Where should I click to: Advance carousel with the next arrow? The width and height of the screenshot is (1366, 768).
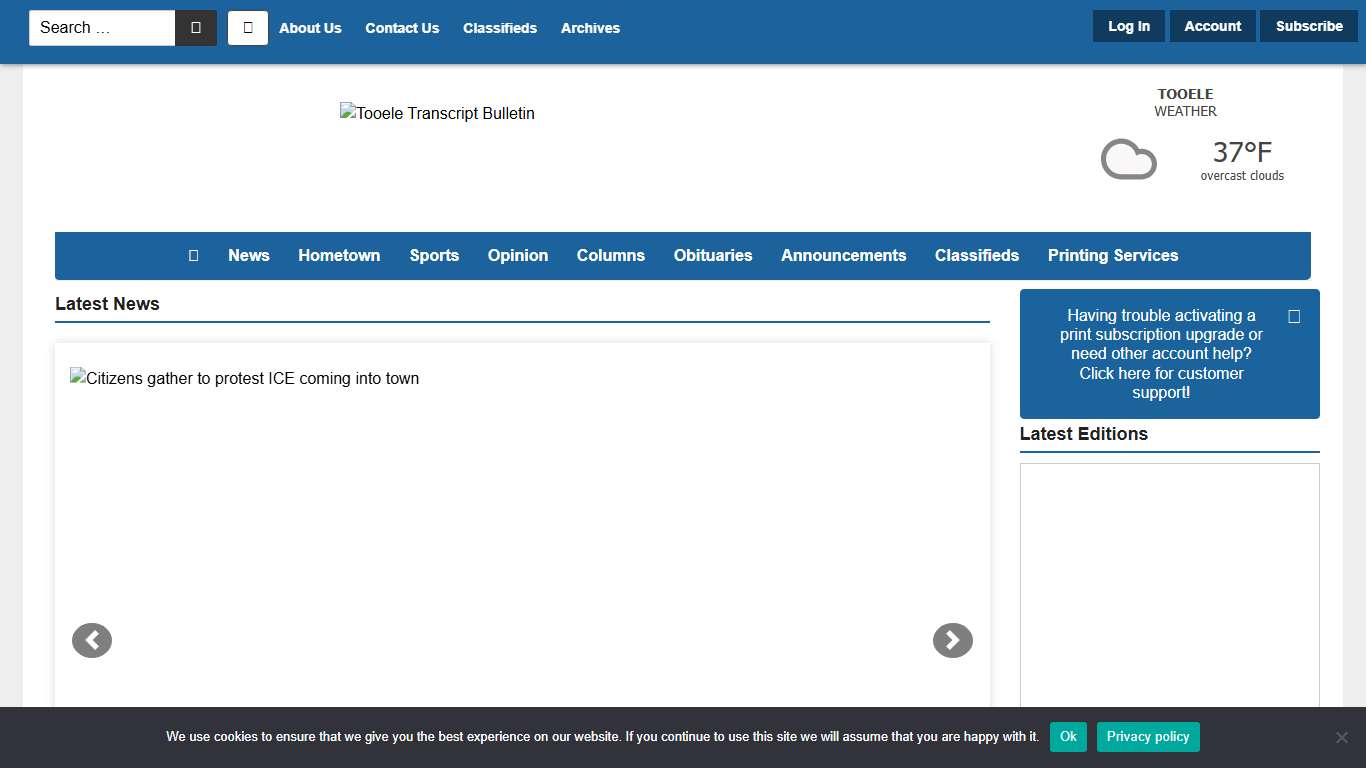coord(952,641)
